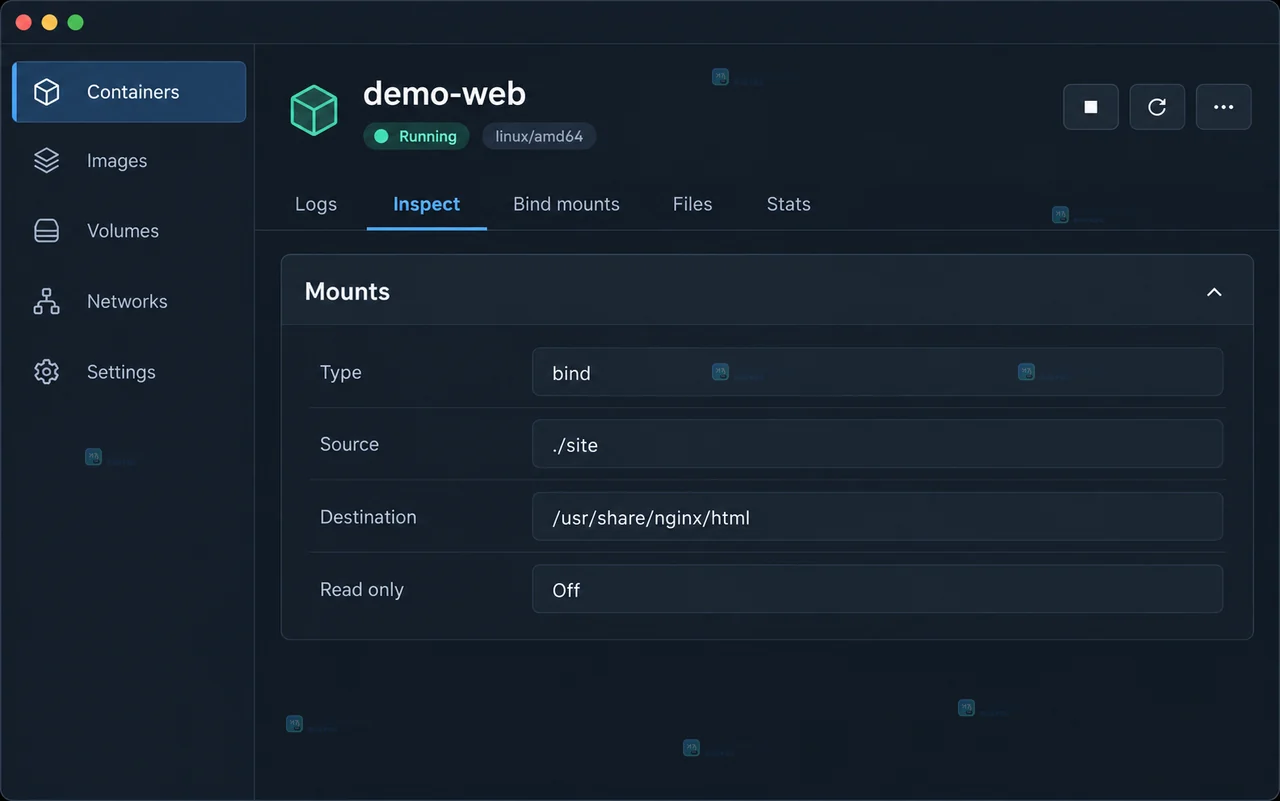Select Containers in the sidebar

coord(129,92)
